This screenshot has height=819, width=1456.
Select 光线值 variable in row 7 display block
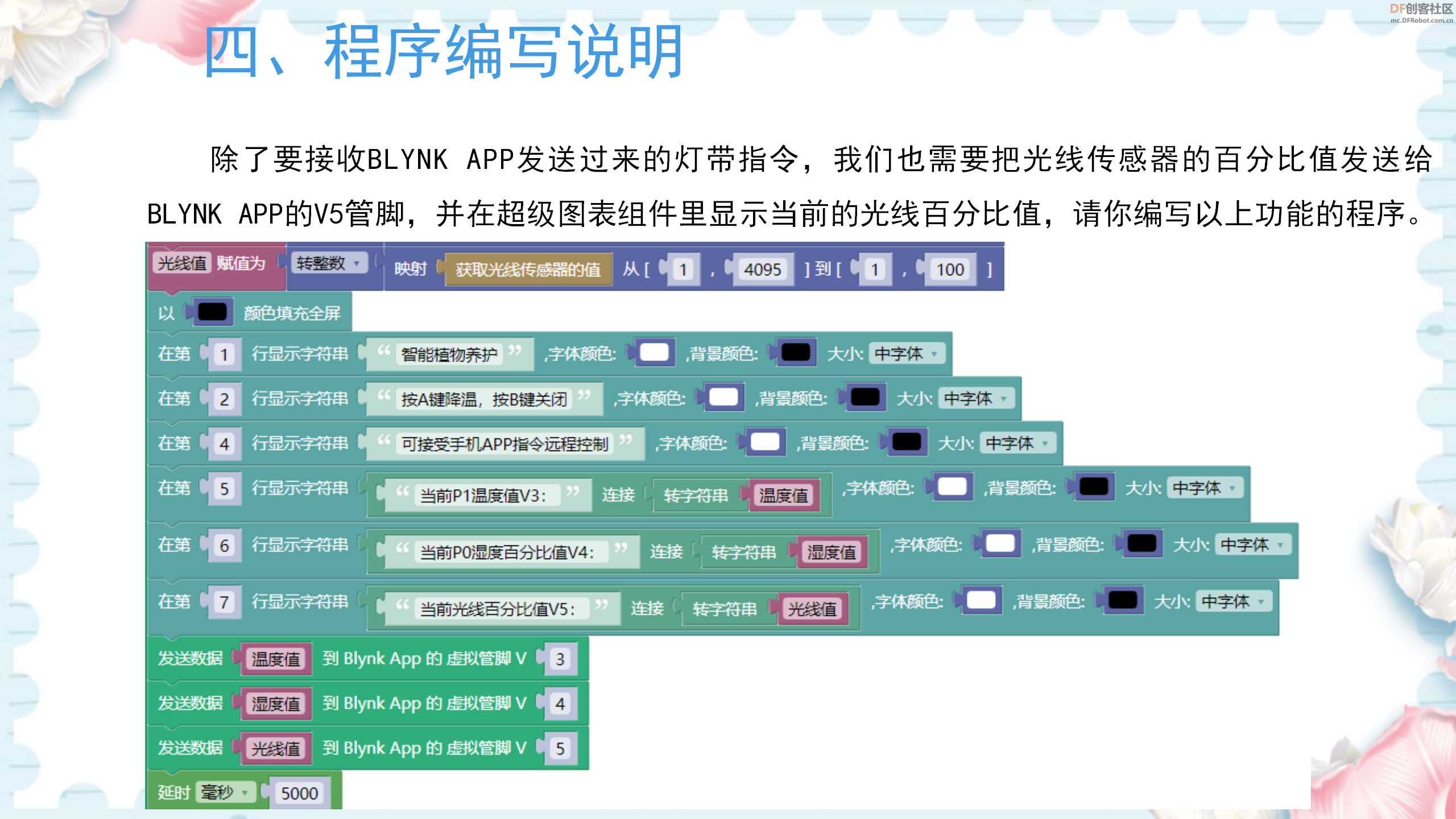click(812, 609)
